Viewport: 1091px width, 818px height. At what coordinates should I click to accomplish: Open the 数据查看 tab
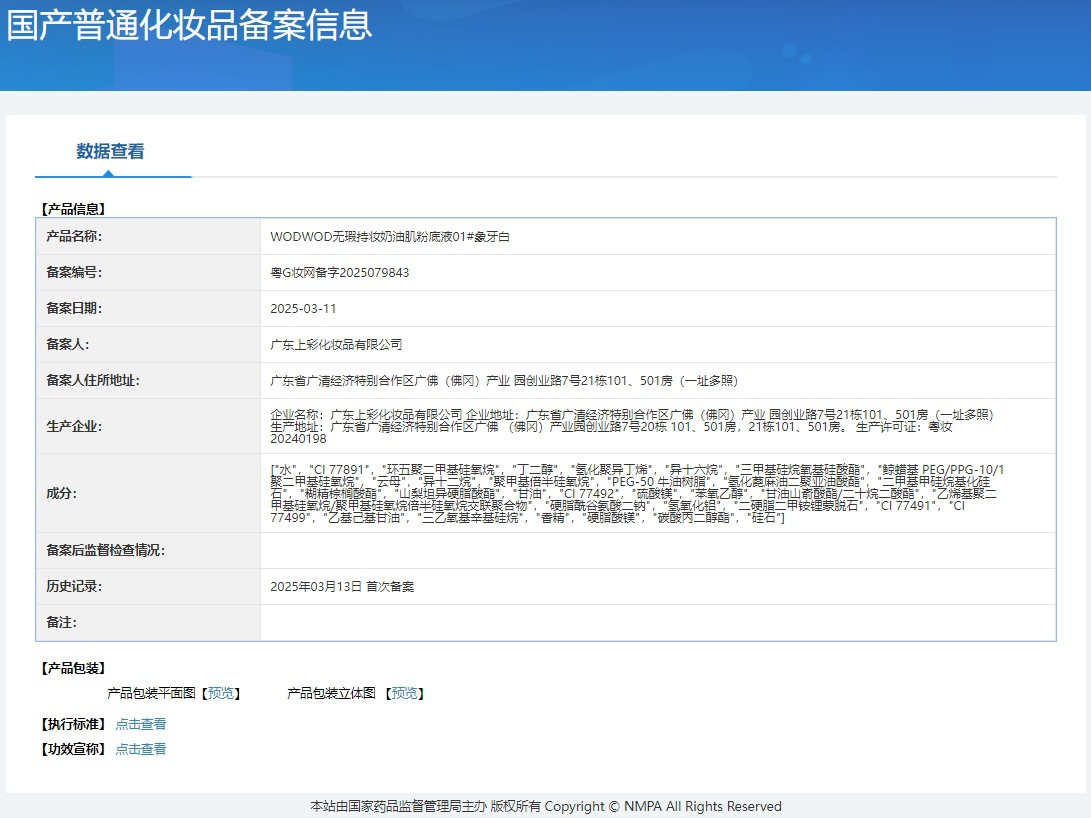(x=110, y=151)
